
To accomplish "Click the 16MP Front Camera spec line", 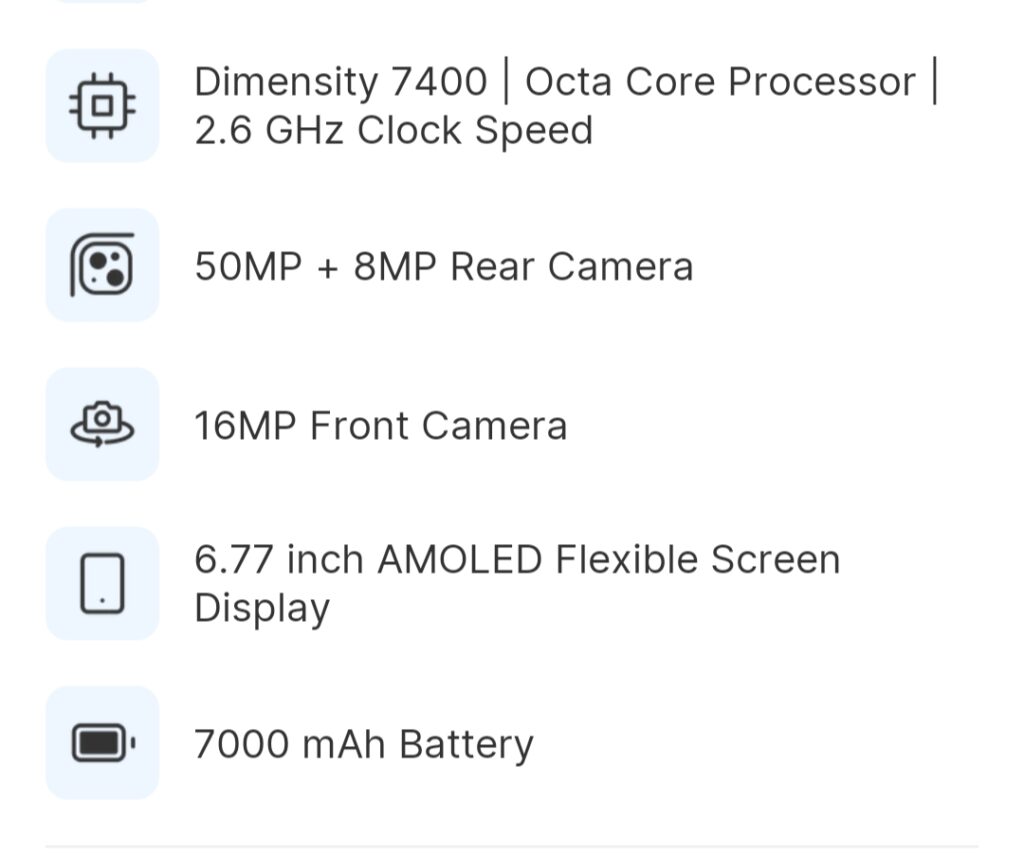I will point(380,425).
